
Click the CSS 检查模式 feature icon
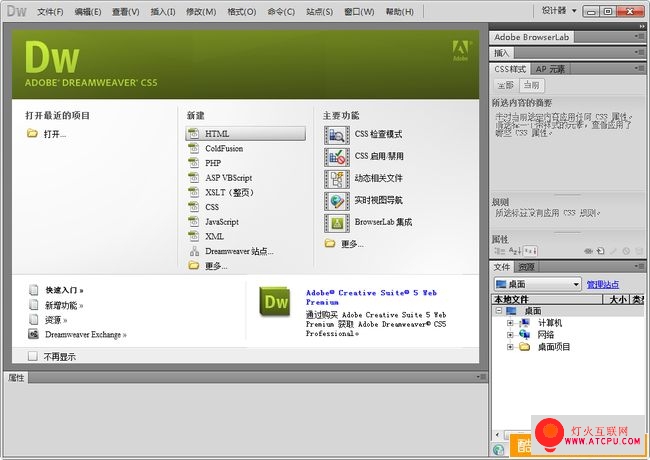tap(337, 135)
